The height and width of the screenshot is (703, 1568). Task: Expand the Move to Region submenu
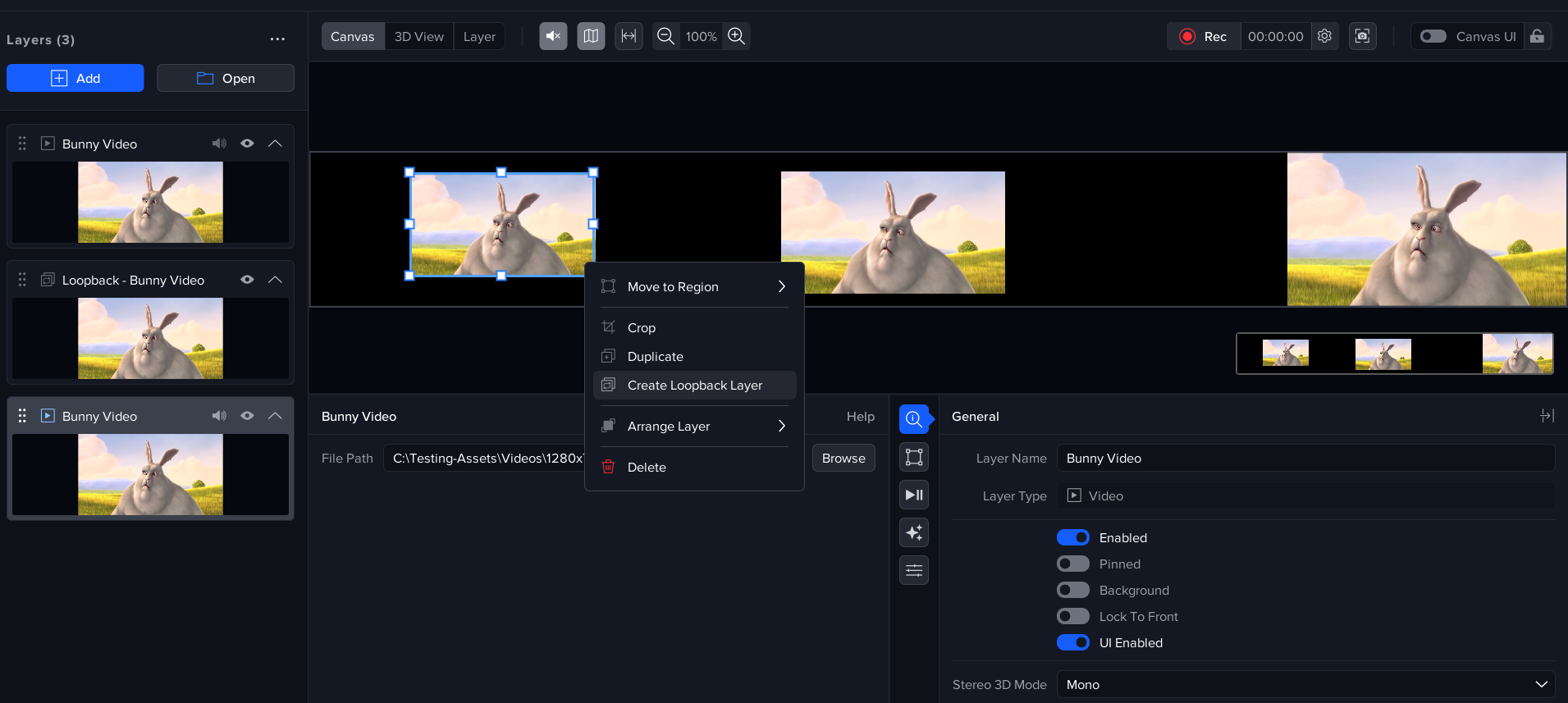pos(694,287)
